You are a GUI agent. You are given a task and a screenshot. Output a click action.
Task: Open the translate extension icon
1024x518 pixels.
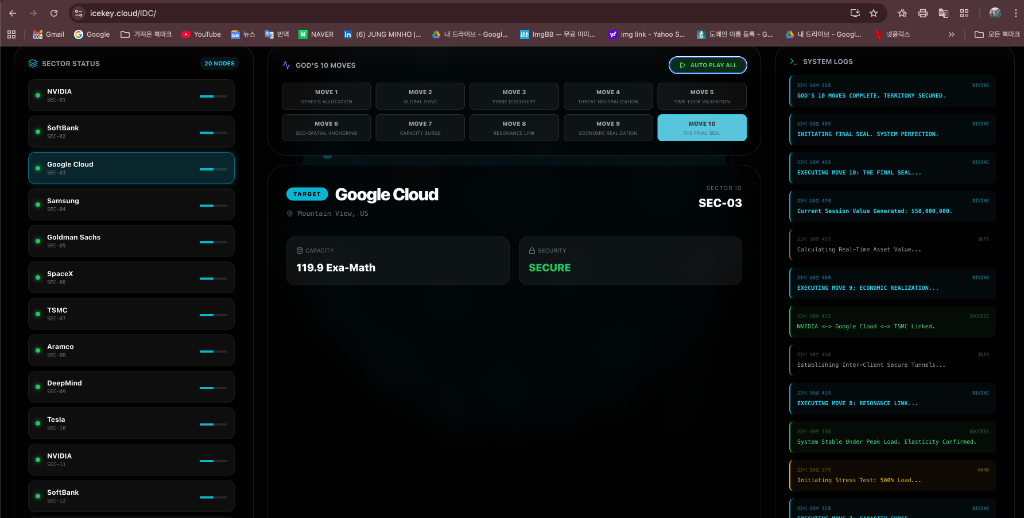point(944,13)
